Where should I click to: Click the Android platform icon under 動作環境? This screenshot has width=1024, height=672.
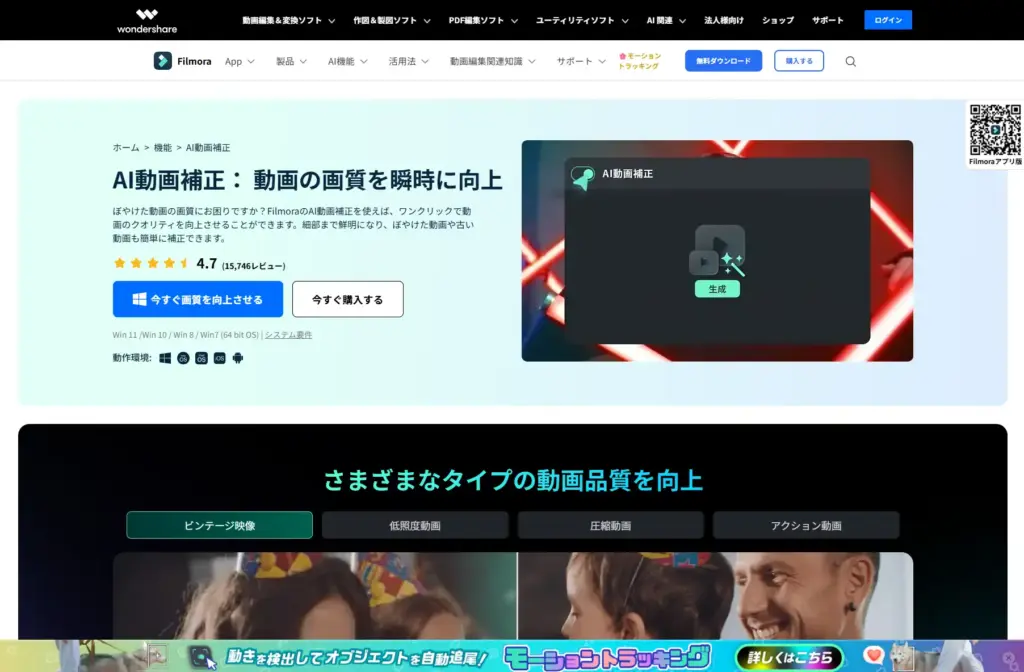click(238, 358)
